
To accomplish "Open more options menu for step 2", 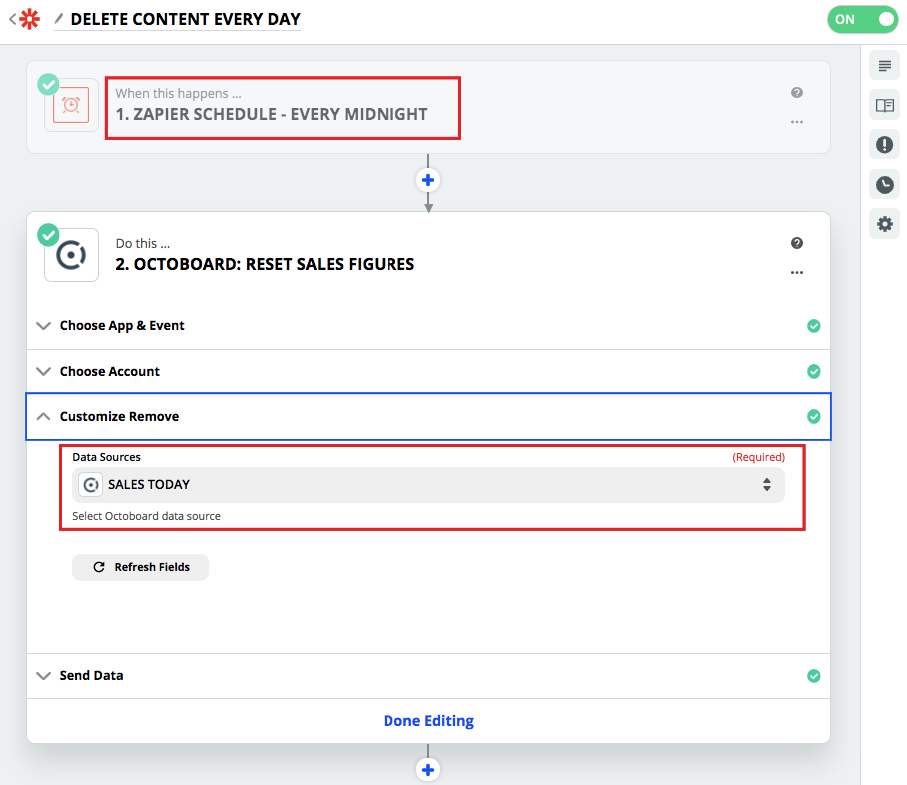I will (797, 272).
